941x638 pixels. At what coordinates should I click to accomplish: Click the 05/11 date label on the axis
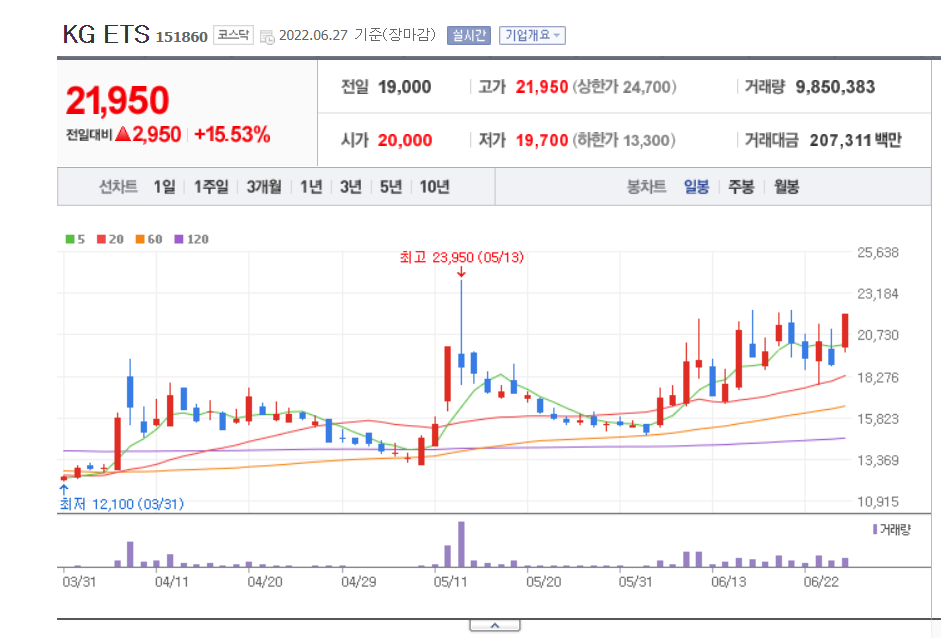click(x=451, y=582)
